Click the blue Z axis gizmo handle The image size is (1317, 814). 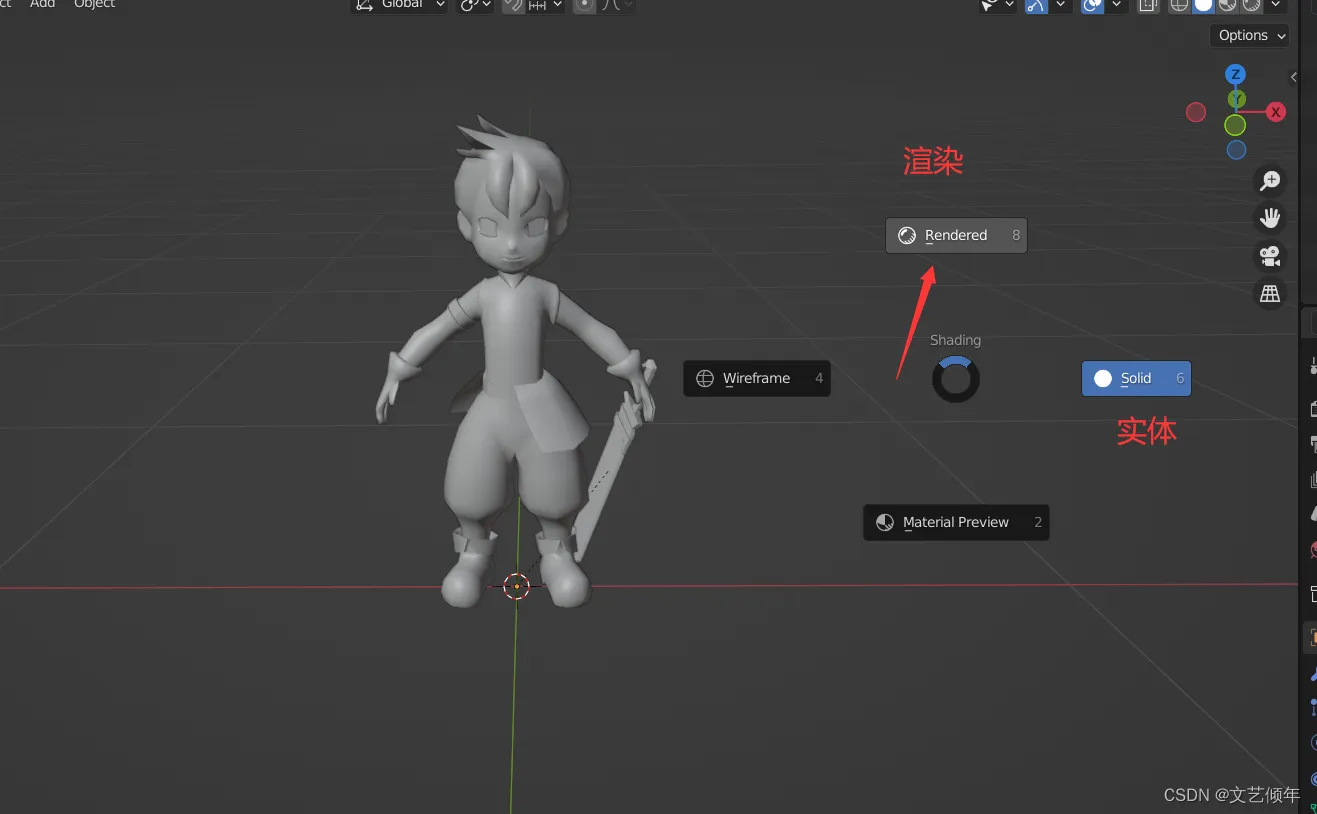[x=1236, y=75]
